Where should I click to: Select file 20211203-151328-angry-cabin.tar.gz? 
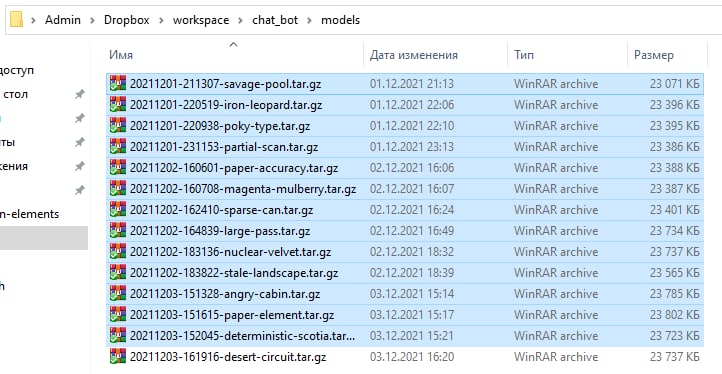(225, 294)
